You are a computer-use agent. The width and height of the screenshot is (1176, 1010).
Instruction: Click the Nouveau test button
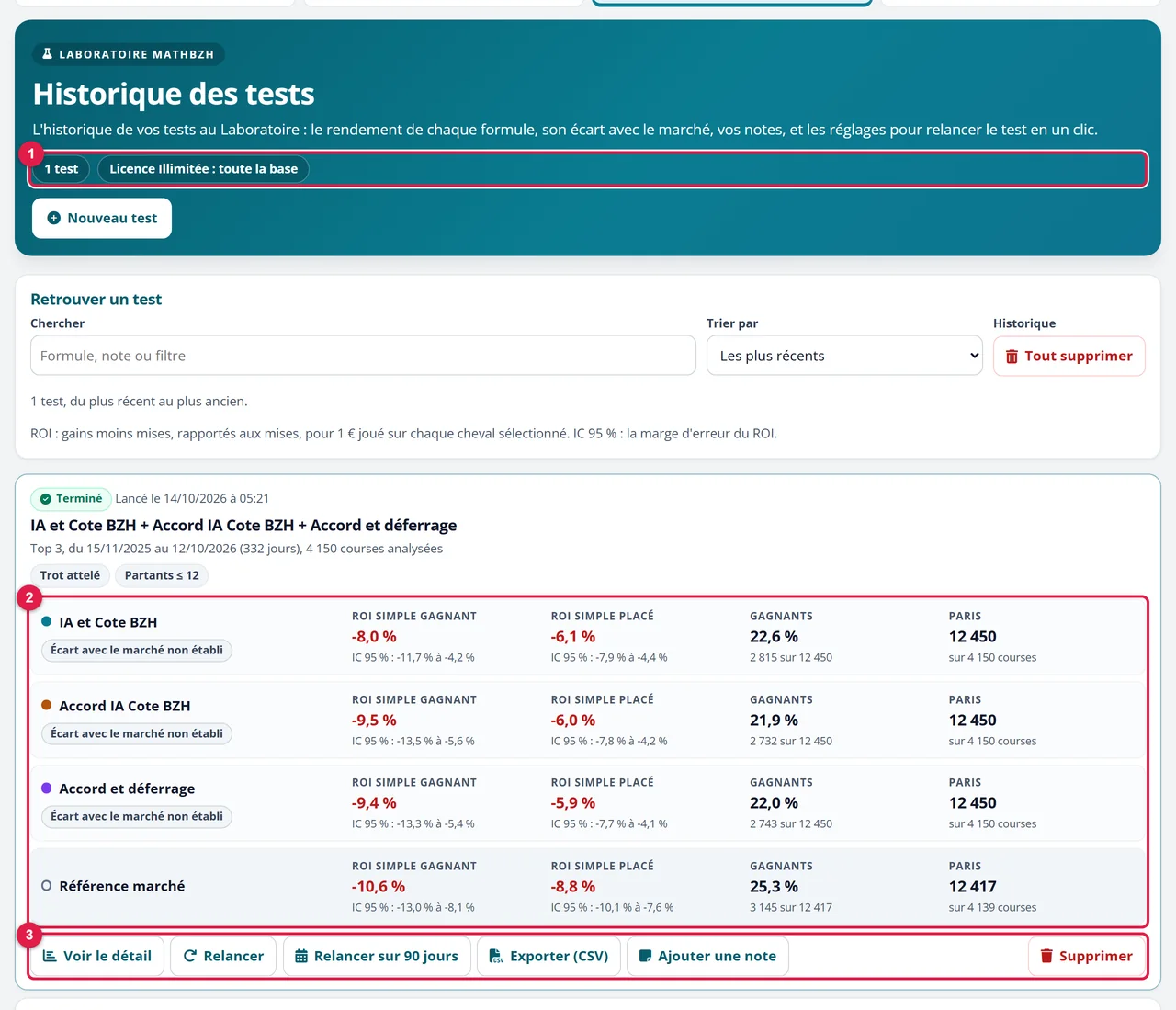coord(102,219)
